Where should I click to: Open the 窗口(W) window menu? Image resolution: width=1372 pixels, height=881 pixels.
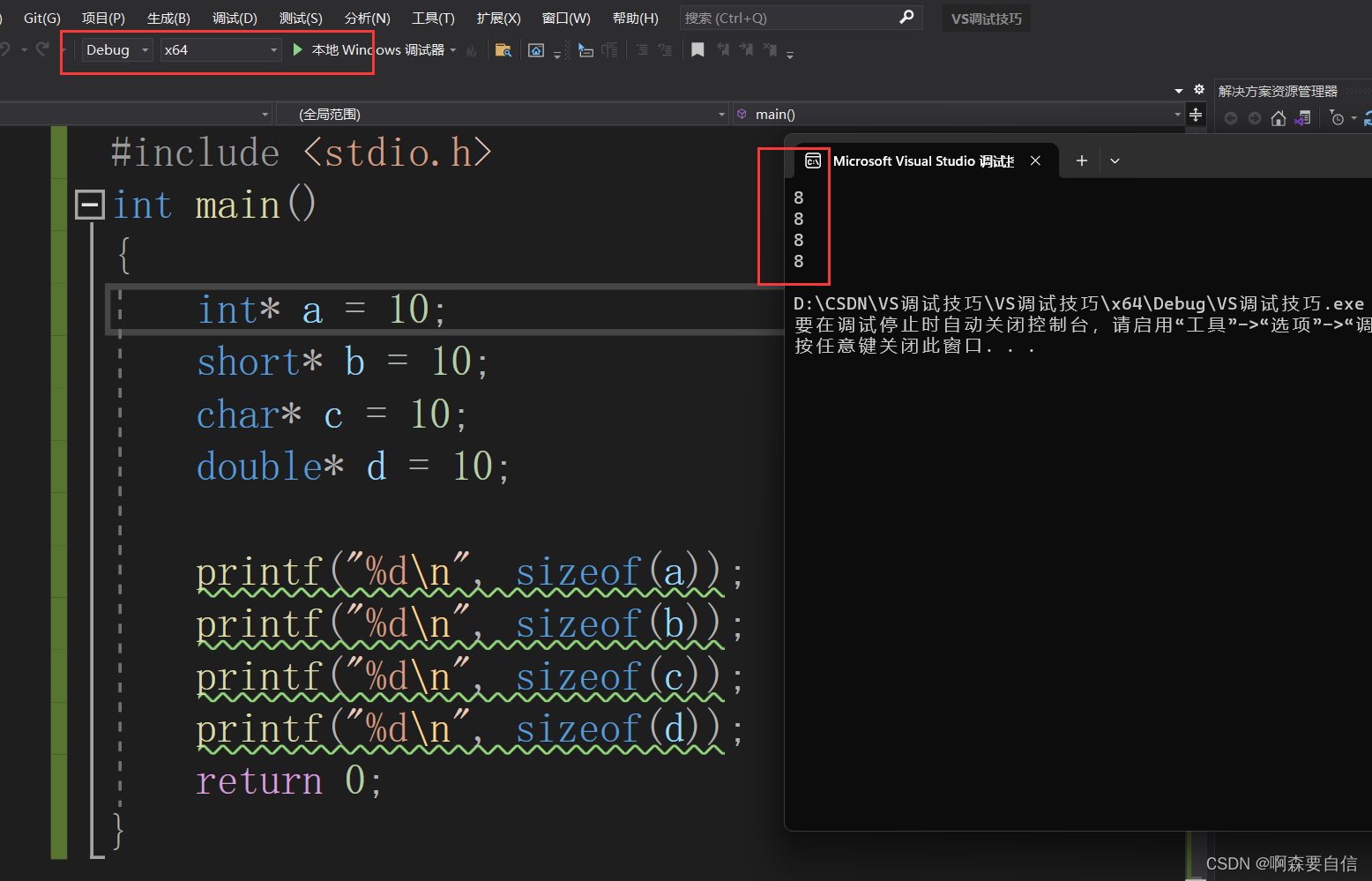tap(566, 18)
